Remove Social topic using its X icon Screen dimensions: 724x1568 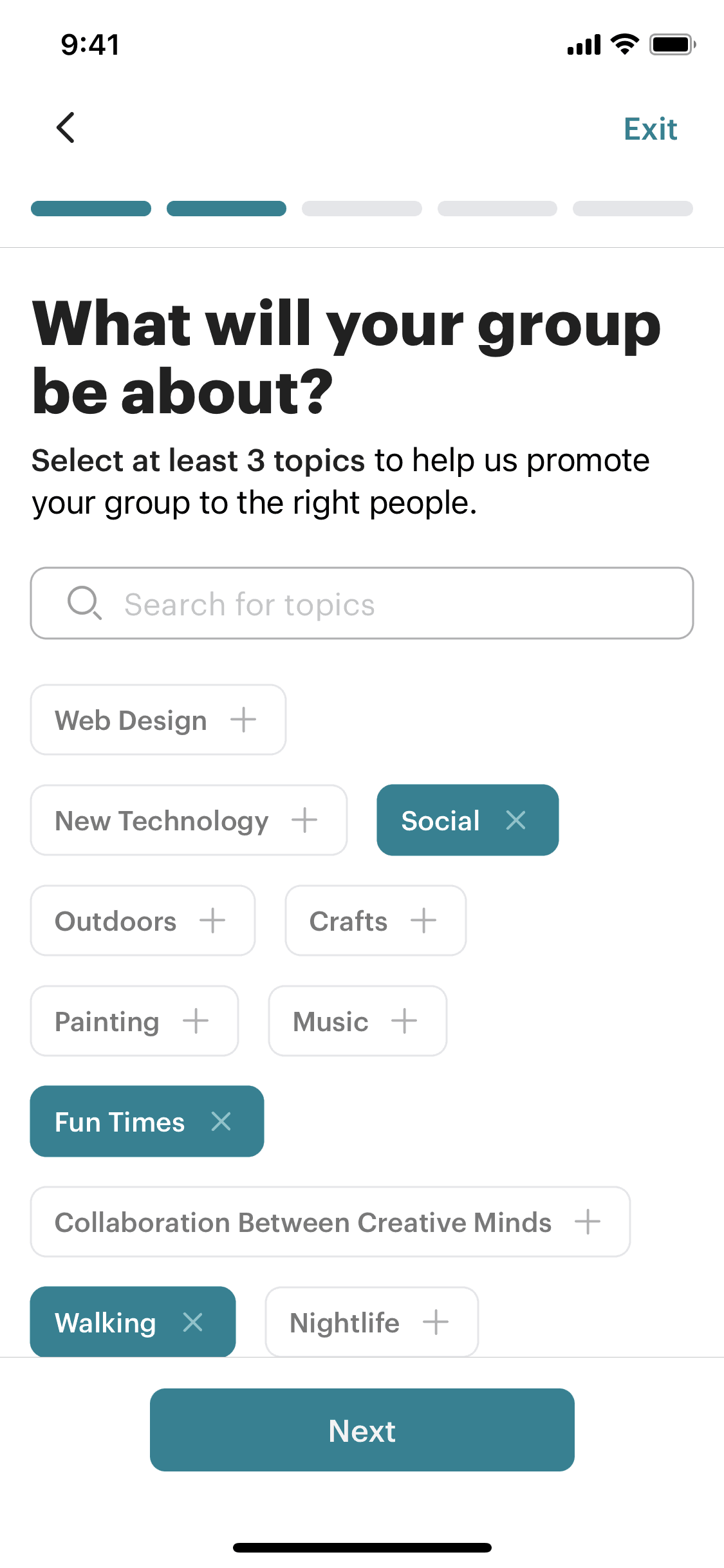point(515,820)
